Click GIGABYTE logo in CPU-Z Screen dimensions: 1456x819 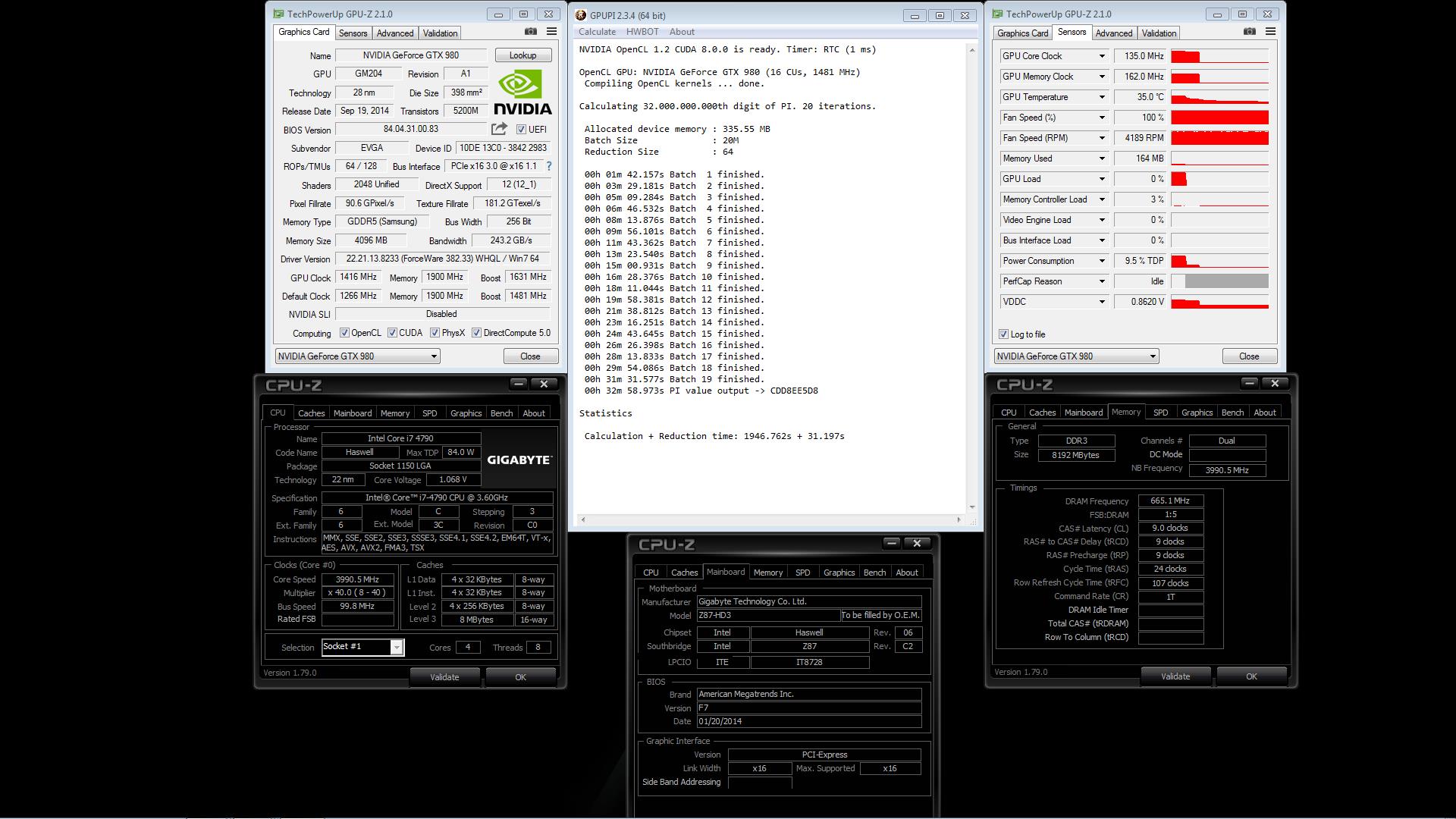[x=519, y=460]
